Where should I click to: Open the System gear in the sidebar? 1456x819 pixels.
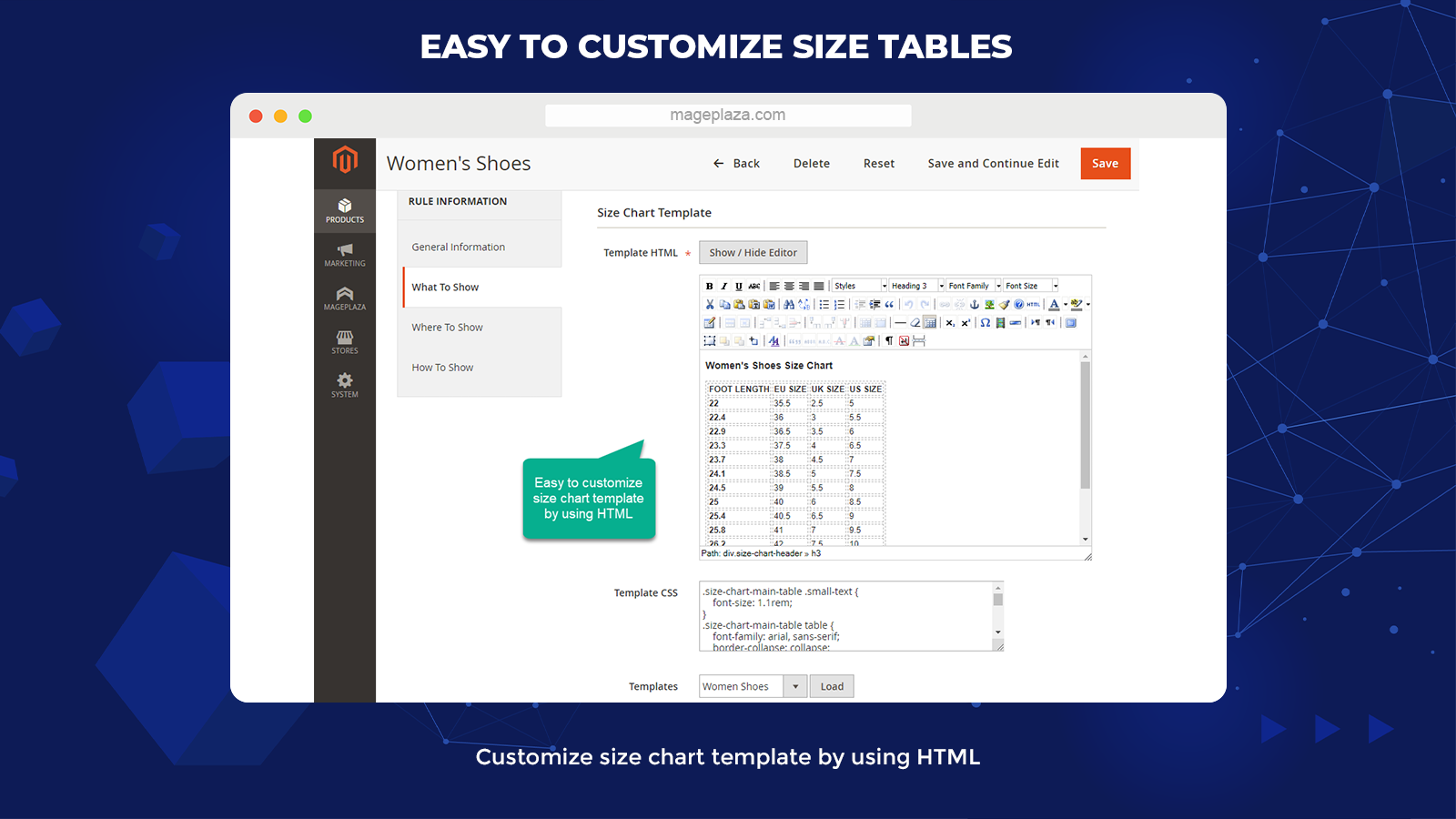[345, 385]
